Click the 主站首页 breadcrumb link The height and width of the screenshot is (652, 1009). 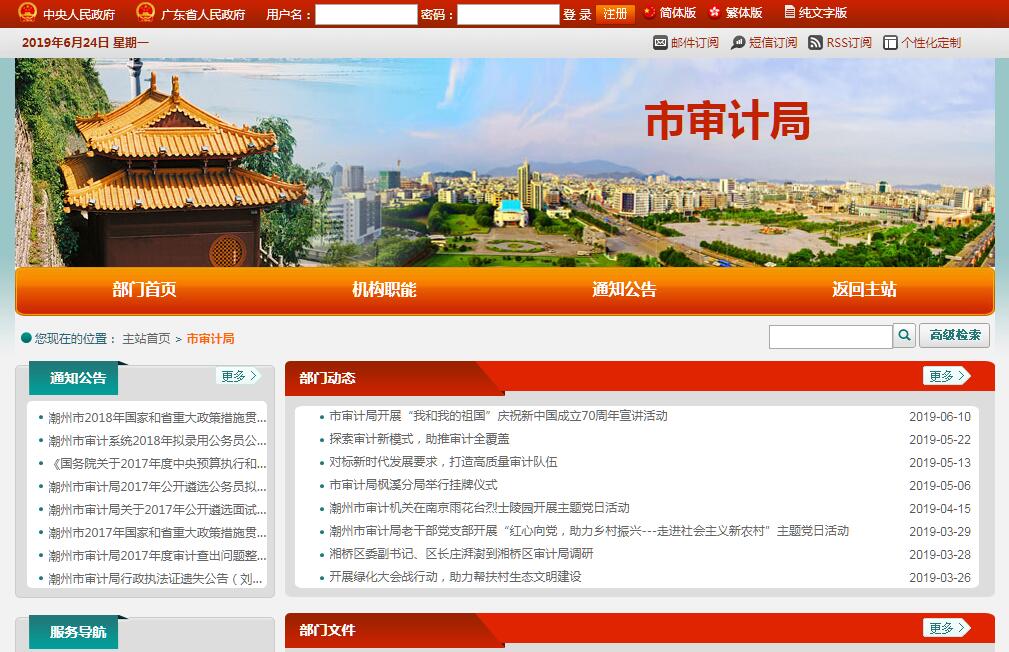coord(146,339)
